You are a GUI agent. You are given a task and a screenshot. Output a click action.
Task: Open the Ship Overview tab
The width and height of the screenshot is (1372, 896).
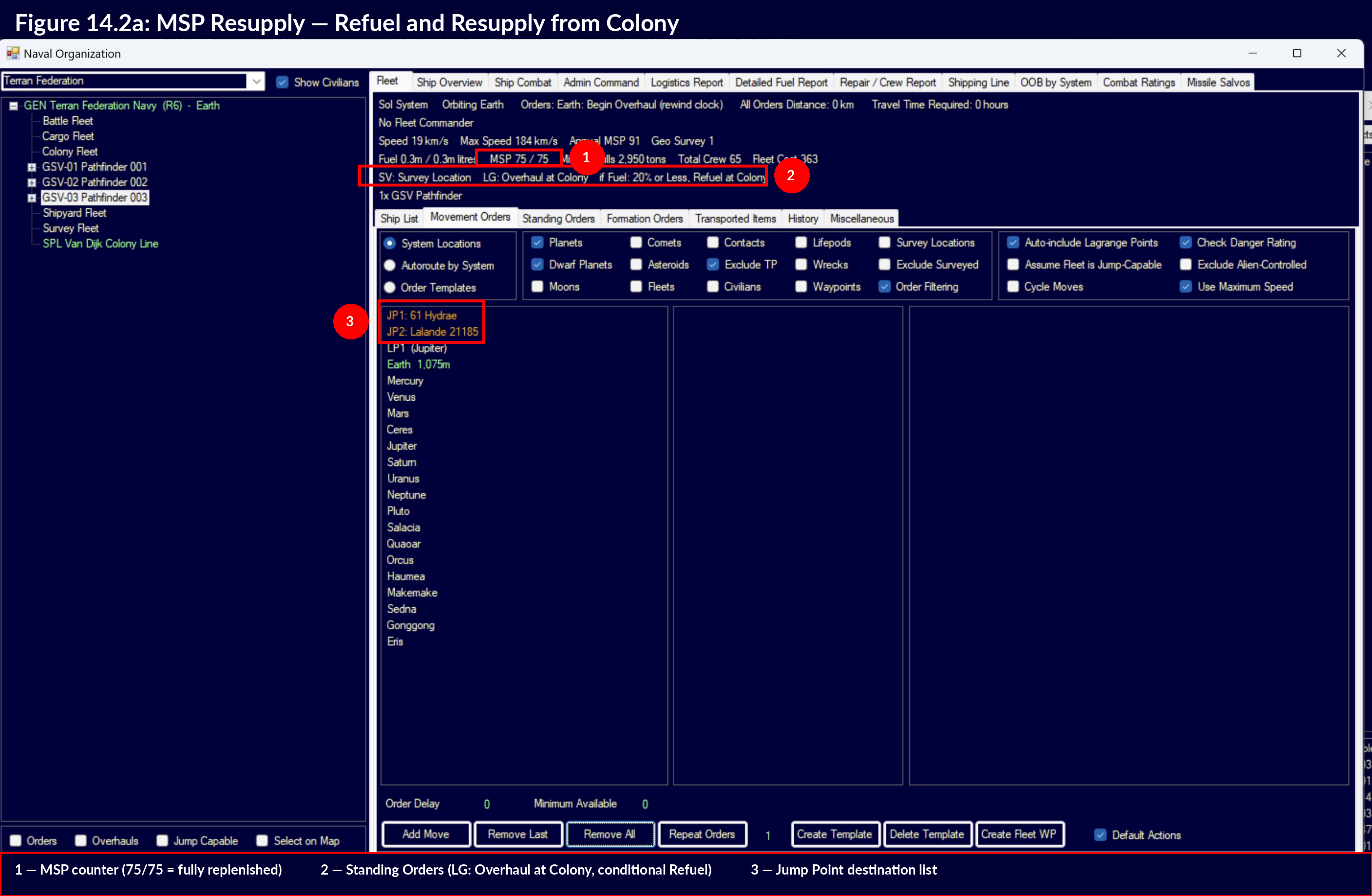[x=449, y=82]
